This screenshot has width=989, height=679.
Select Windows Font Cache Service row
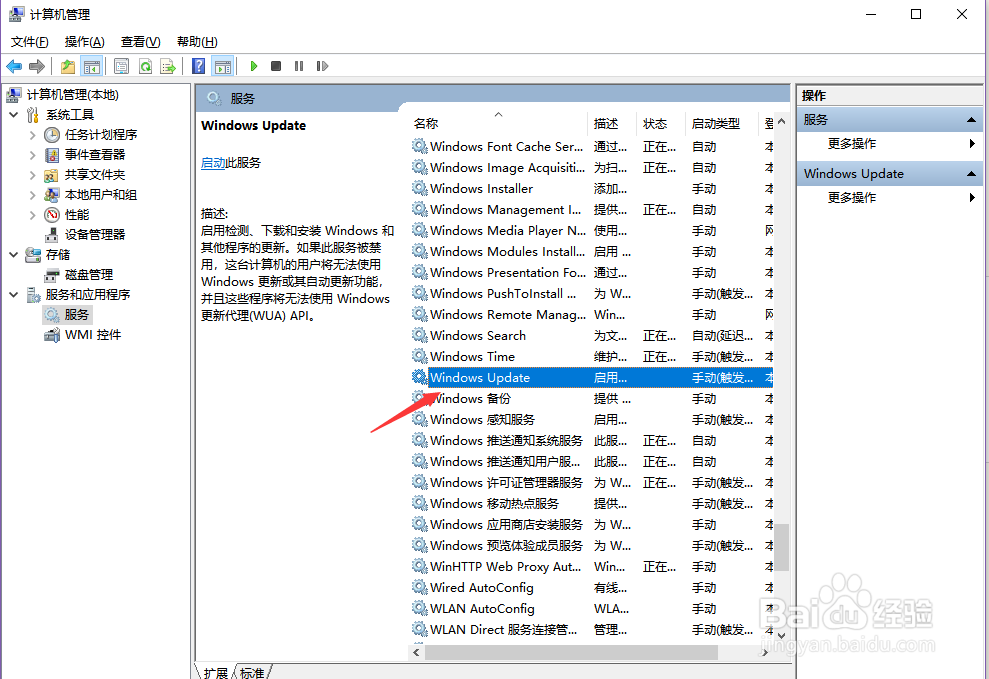coord(591,146)
